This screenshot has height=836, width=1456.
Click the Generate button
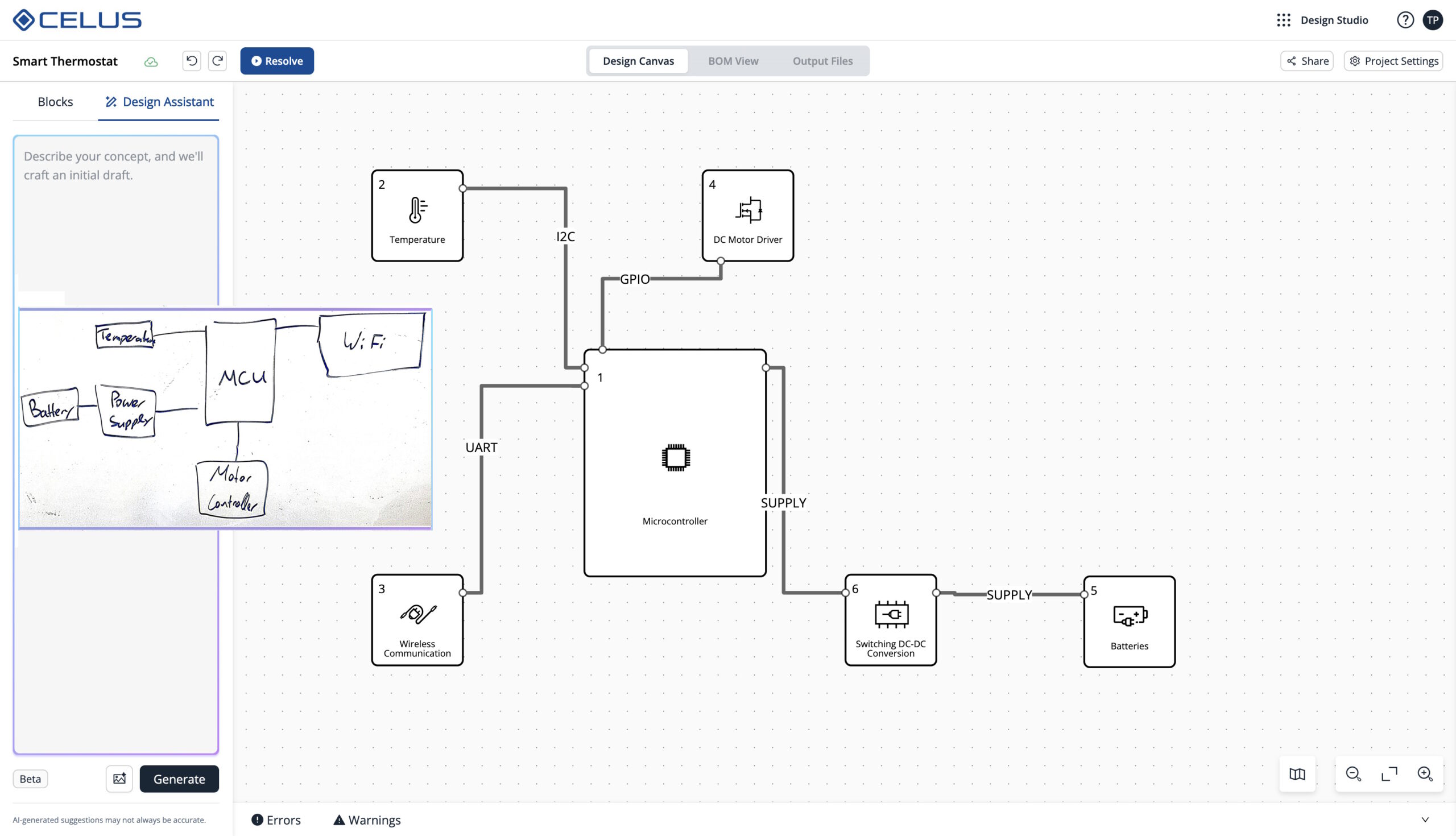(179, 779)
